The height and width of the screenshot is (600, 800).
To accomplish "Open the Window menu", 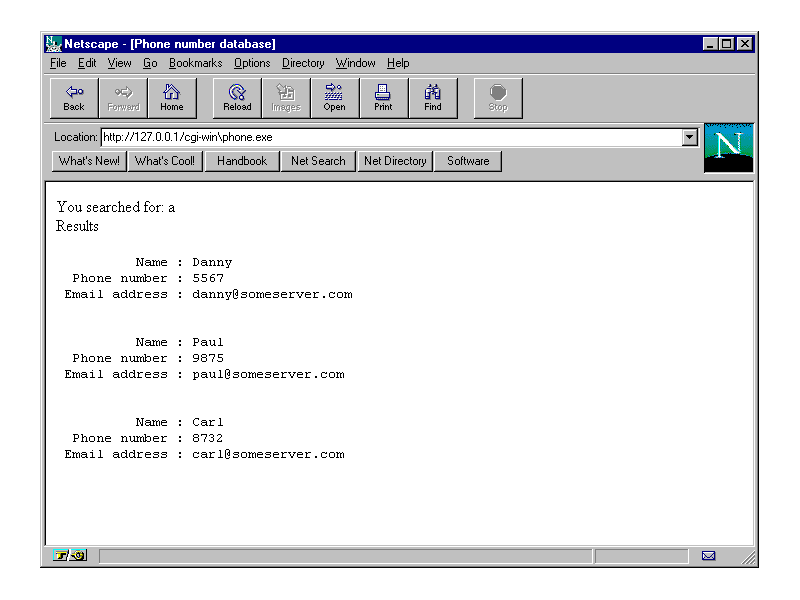I will point(355,63).
